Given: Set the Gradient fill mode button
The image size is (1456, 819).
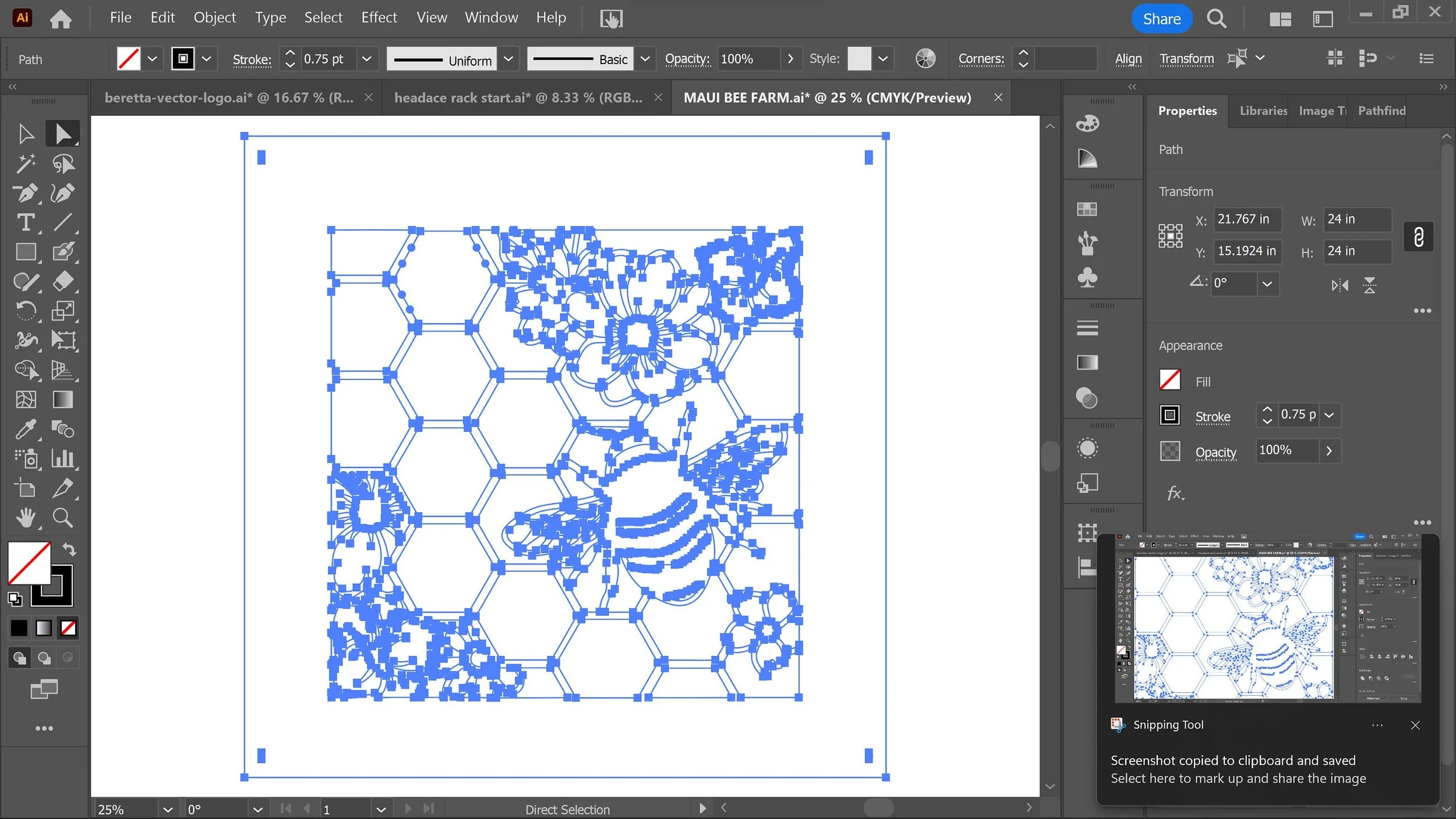Looking at the screenshot, I should pos(44,628).
